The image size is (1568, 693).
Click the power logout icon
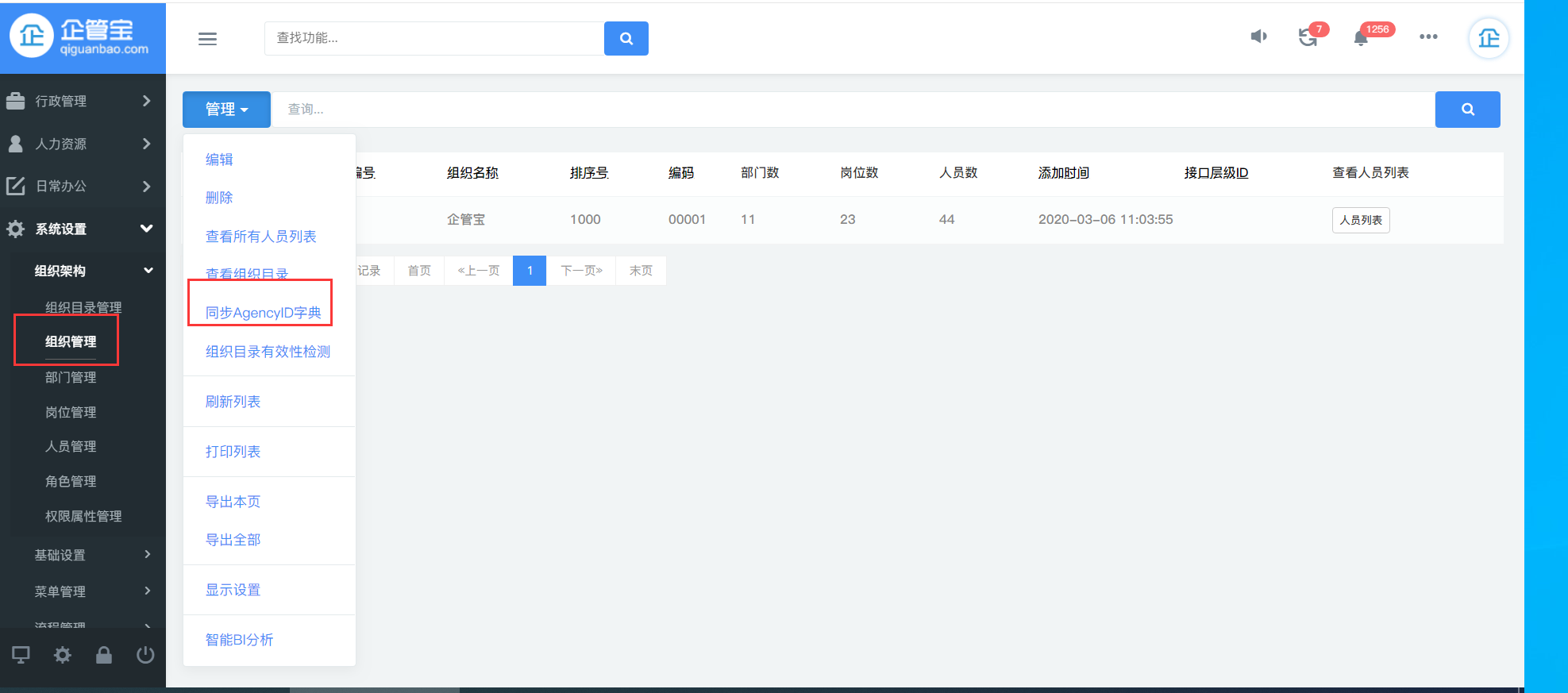click(x=145, y=655)
